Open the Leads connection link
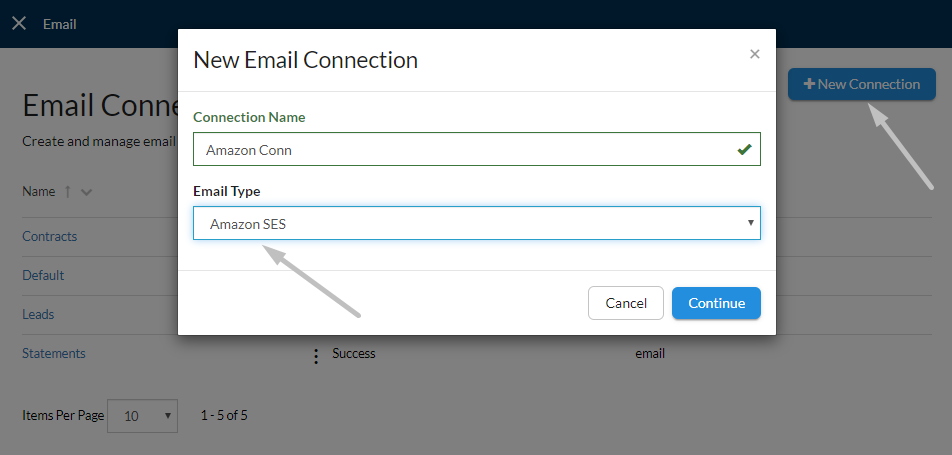Screen dimensions: 952x455 pyautogui.click(x=38, y=314)
